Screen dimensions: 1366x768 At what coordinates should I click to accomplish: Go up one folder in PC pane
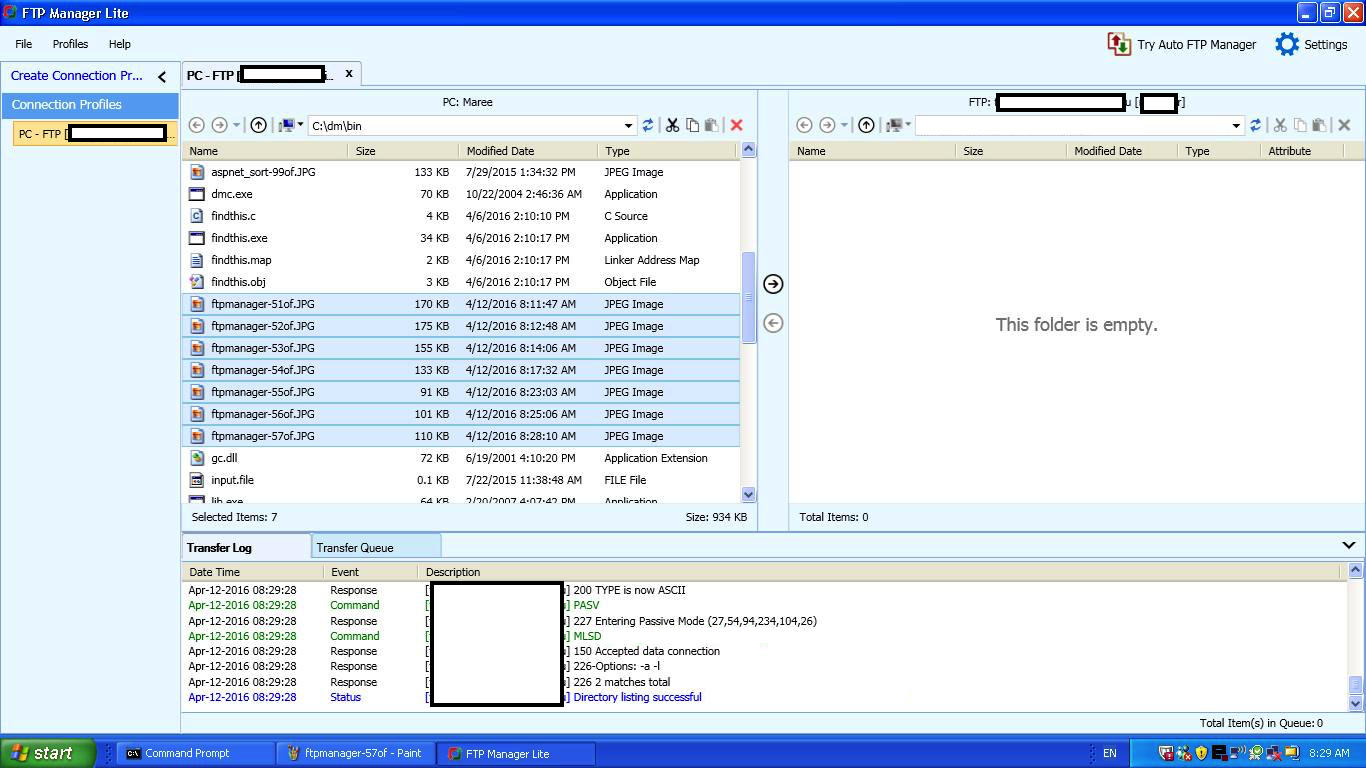click(x=258, y=125)
